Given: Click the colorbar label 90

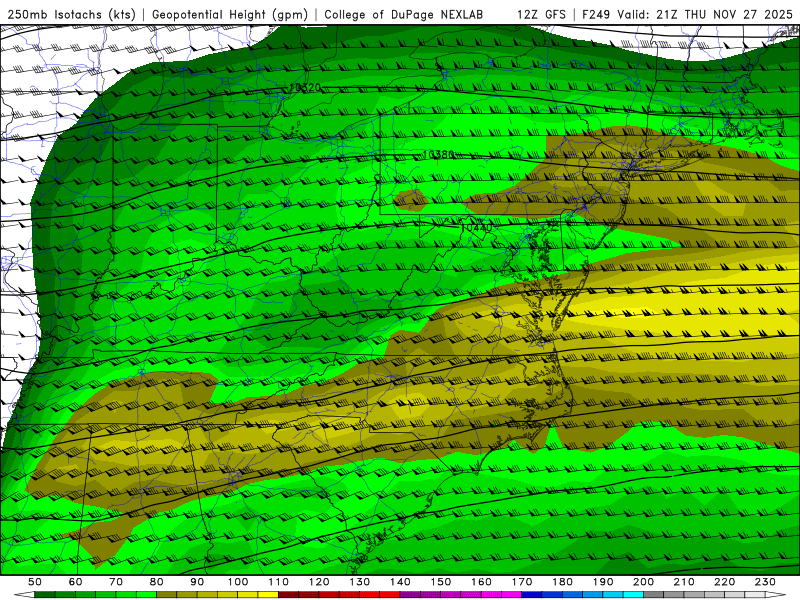Looking at the screenshot, I should [x=197, y=582].
